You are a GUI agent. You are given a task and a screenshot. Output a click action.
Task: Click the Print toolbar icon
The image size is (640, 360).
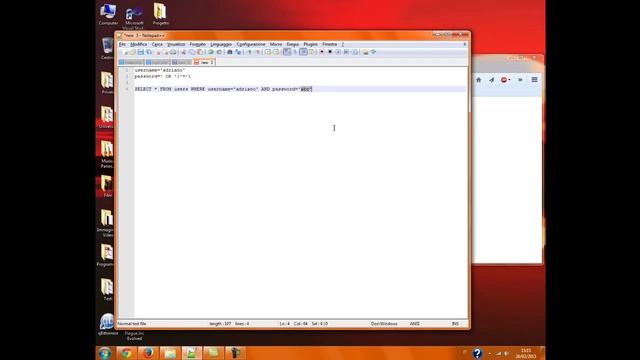[173, 52]
